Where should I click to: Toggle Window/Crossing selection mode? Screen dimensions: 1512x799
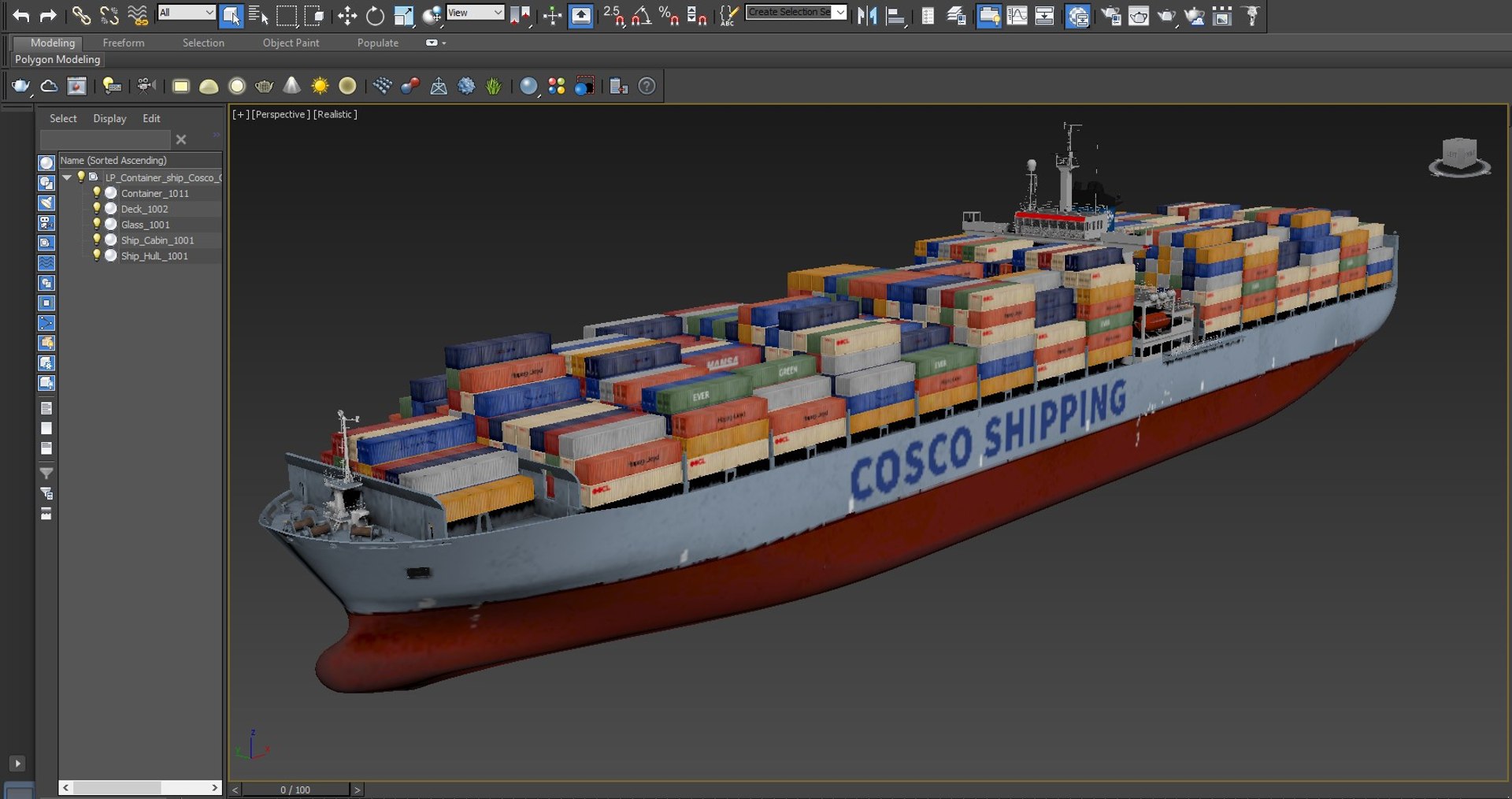tap(314, 15)
